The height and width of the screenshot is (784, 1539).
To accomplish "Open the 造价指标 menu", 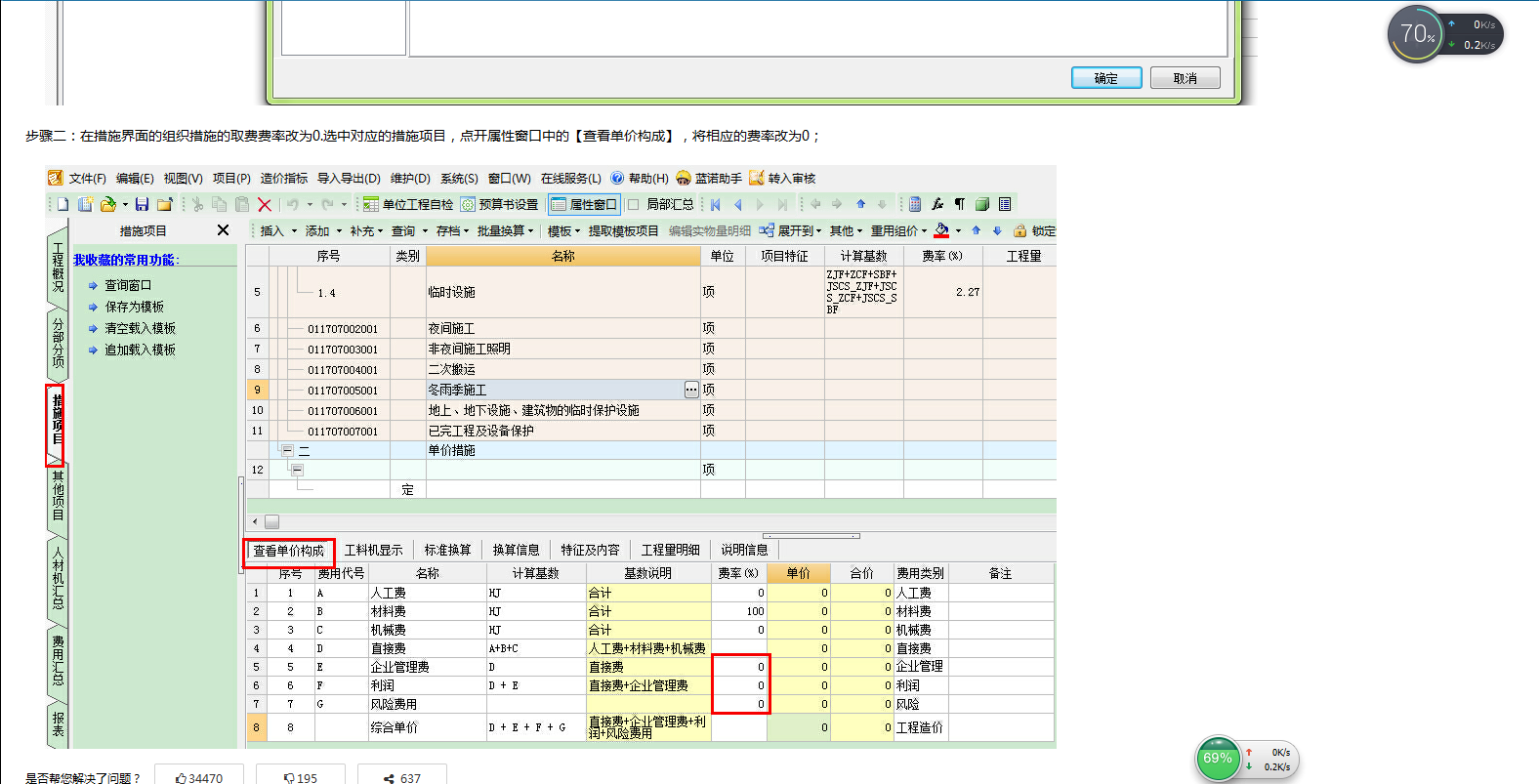I will coord(283,178).
